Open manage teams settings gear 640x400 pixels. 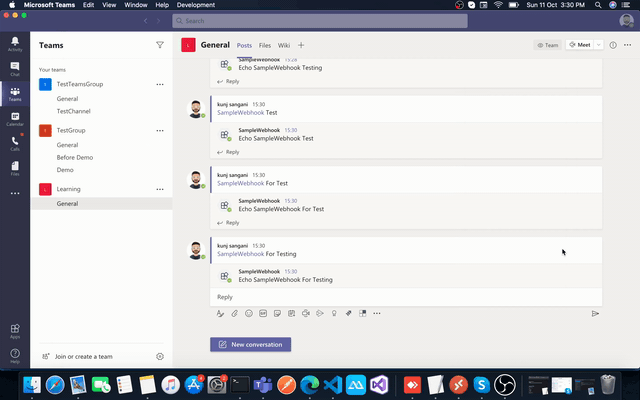[x=160, y=356]
